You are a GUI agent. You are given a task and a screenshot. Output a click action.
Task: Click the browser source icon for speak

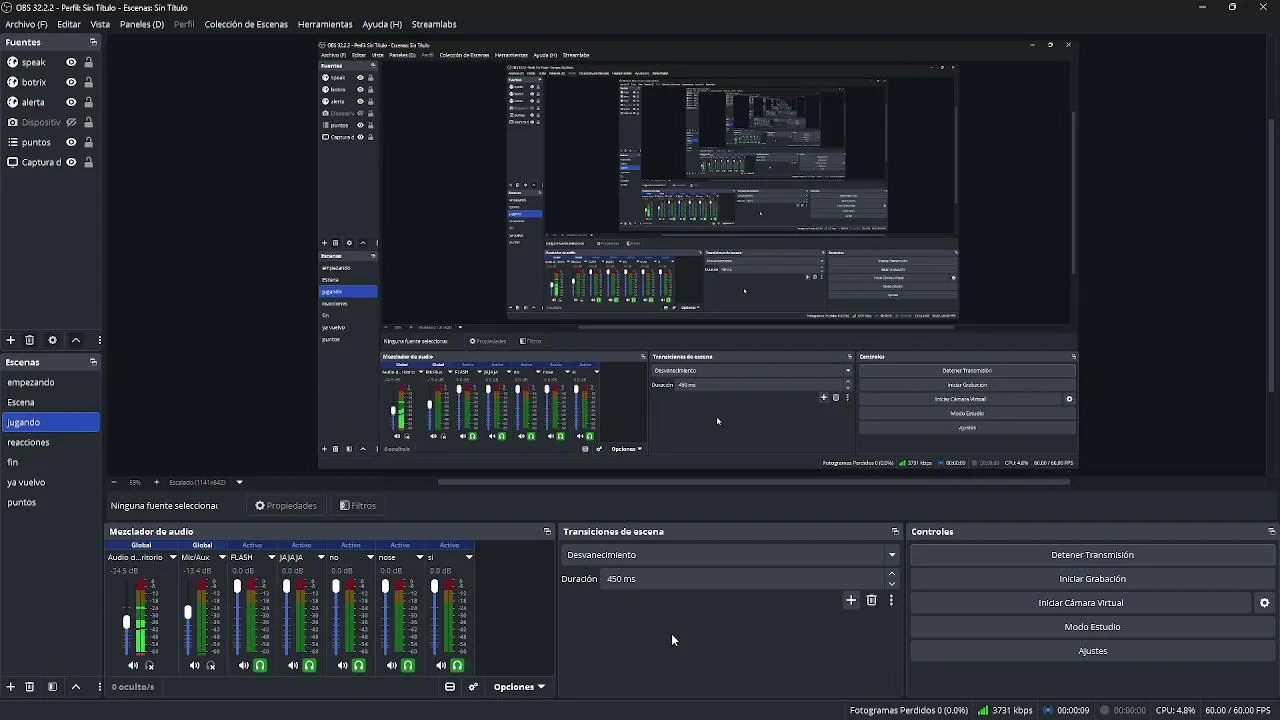coord(13,62)
